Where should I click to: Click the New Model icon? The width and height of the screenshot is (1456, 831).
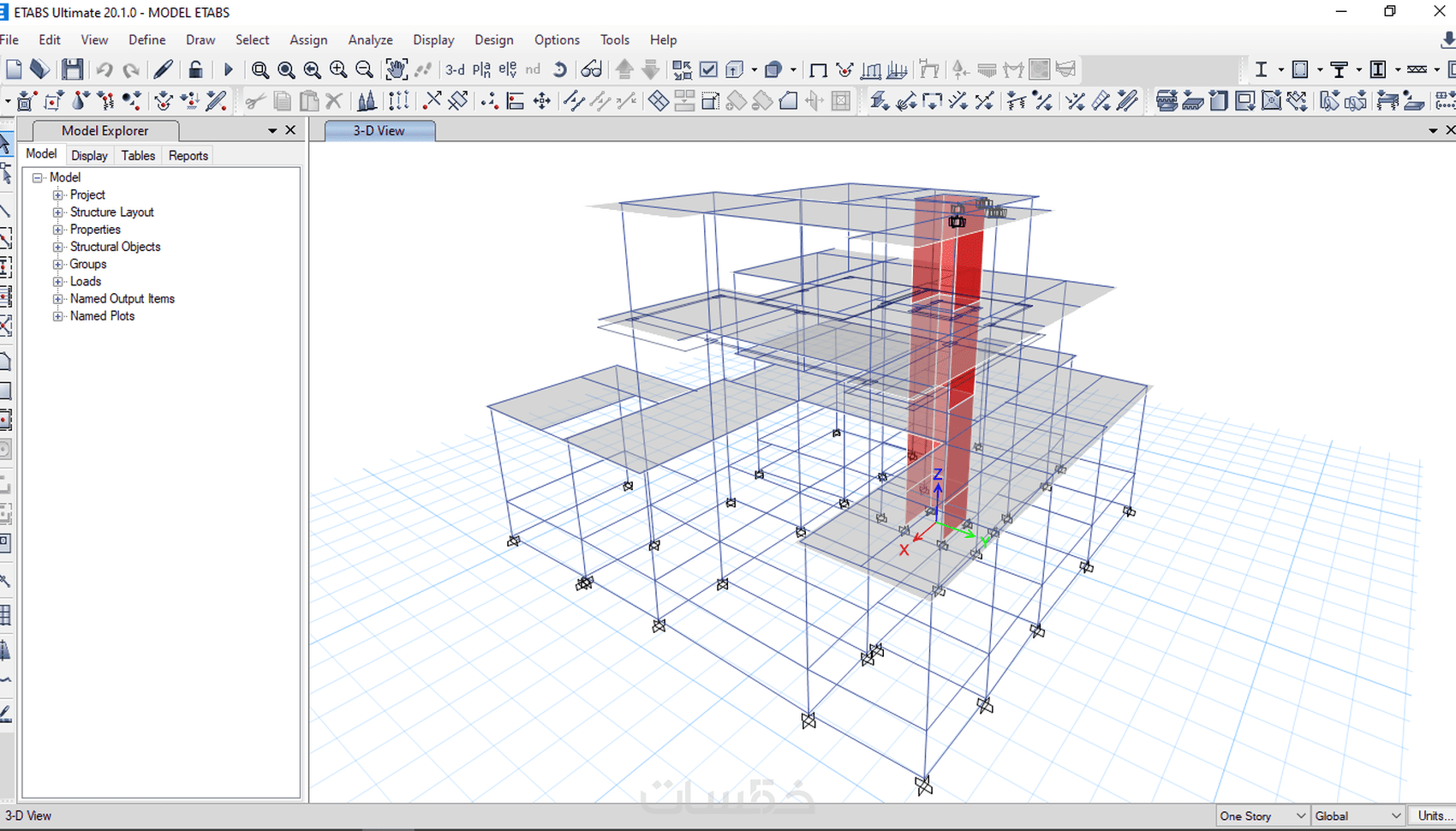pyautogui.click(x=14, y=69)
